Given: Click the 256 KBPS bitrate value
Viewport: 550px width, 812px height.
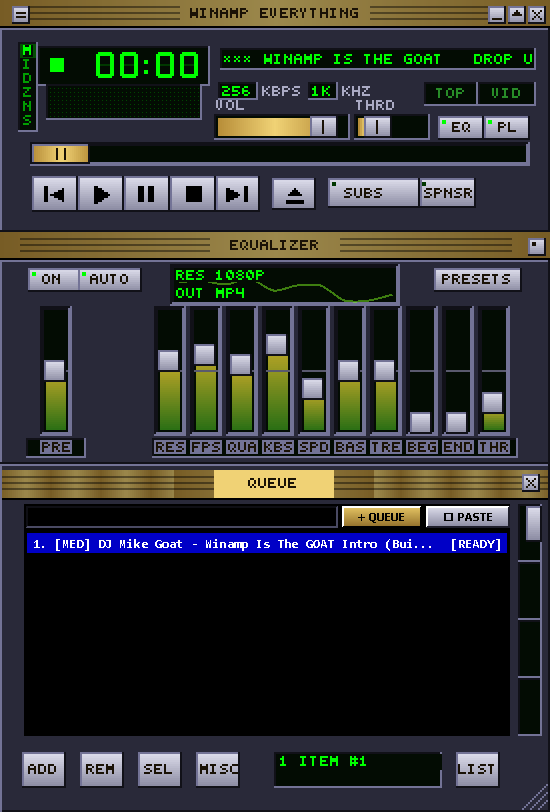Looking at the screenshot, I should point(237,91).
